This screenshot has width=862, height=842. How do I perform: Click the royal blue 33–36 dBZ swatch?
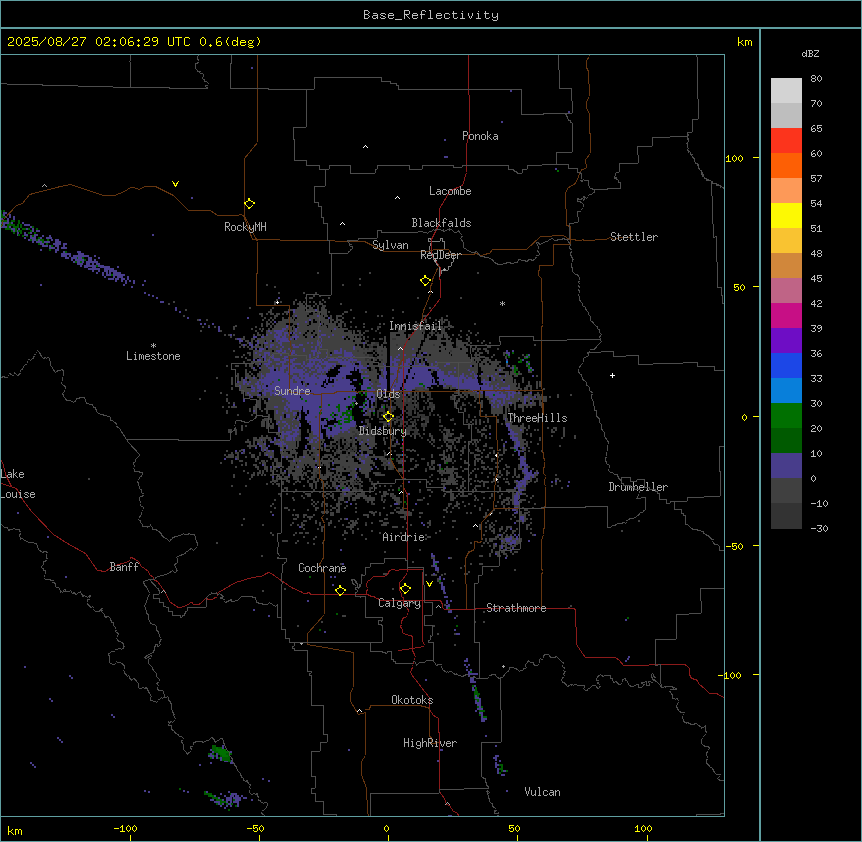[786, 365]
